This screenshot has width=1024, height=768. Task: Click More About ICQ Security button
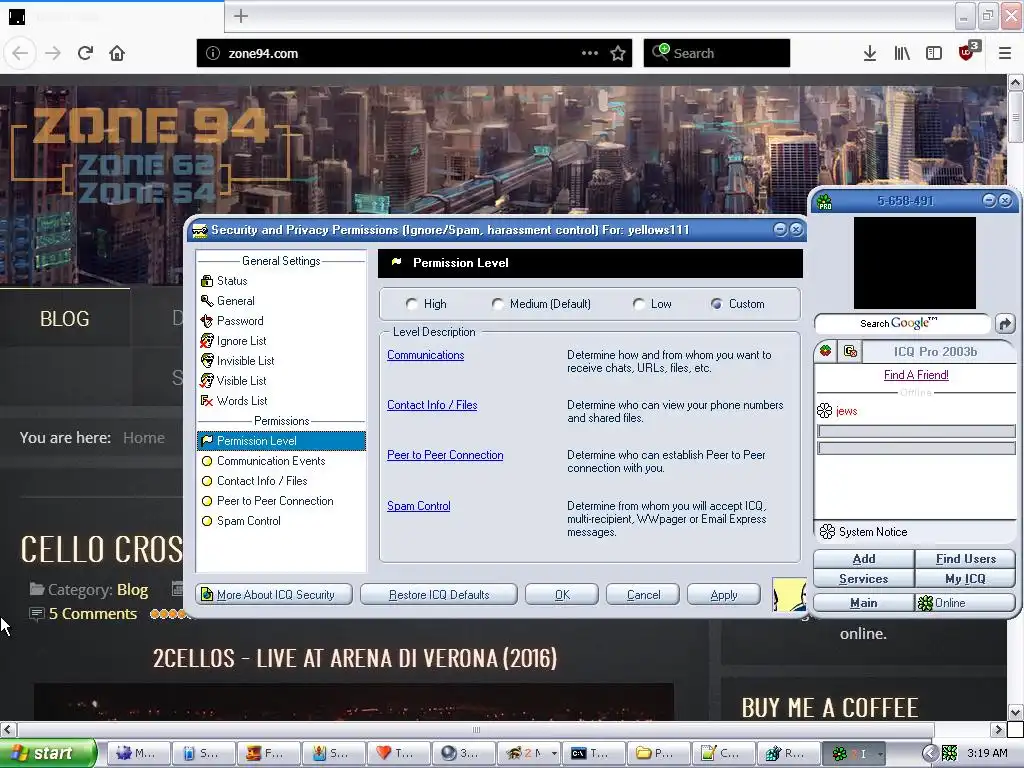(274, 595)
